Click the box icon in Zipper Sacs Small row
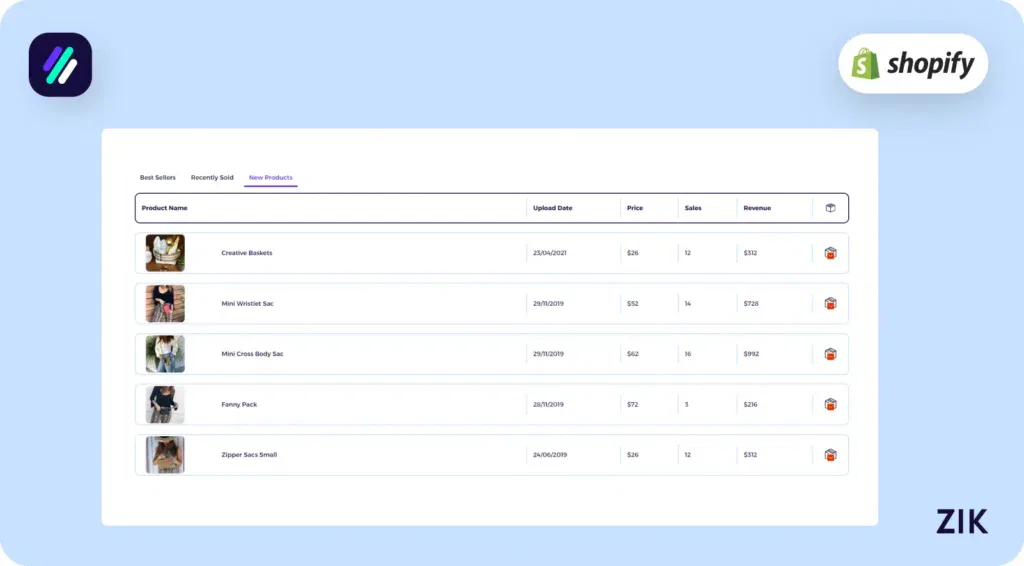1024x566 pixels. pos(830,455)
